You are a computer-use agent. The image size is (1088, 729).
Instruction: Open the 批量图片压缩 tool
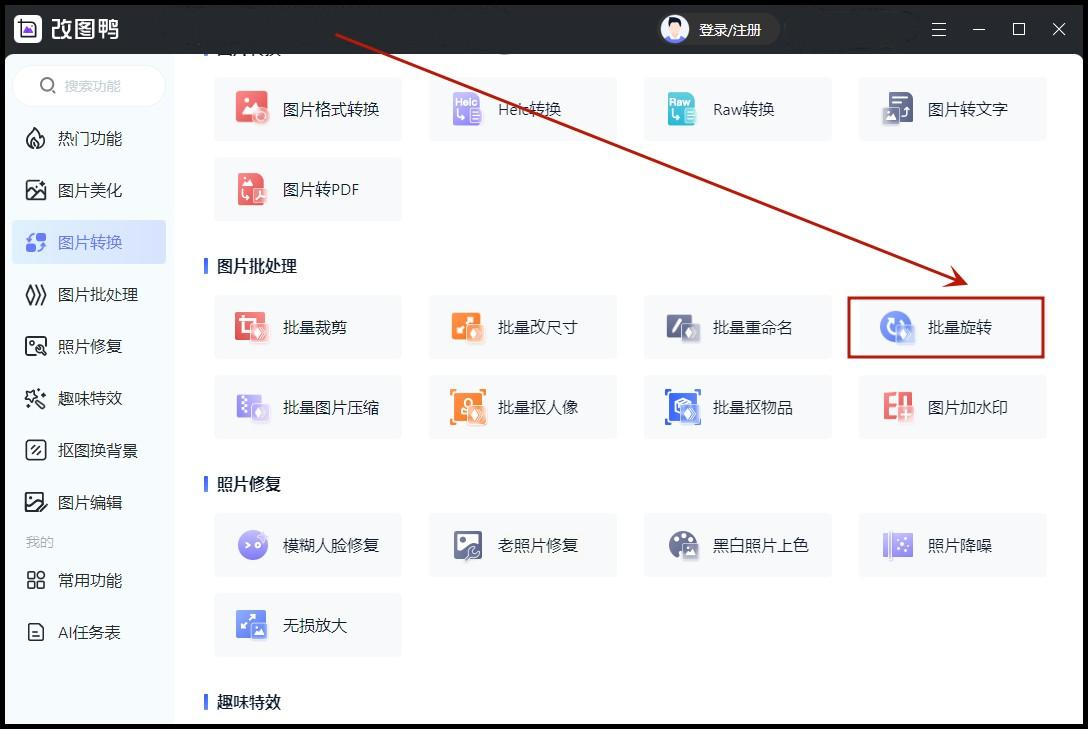307,407
